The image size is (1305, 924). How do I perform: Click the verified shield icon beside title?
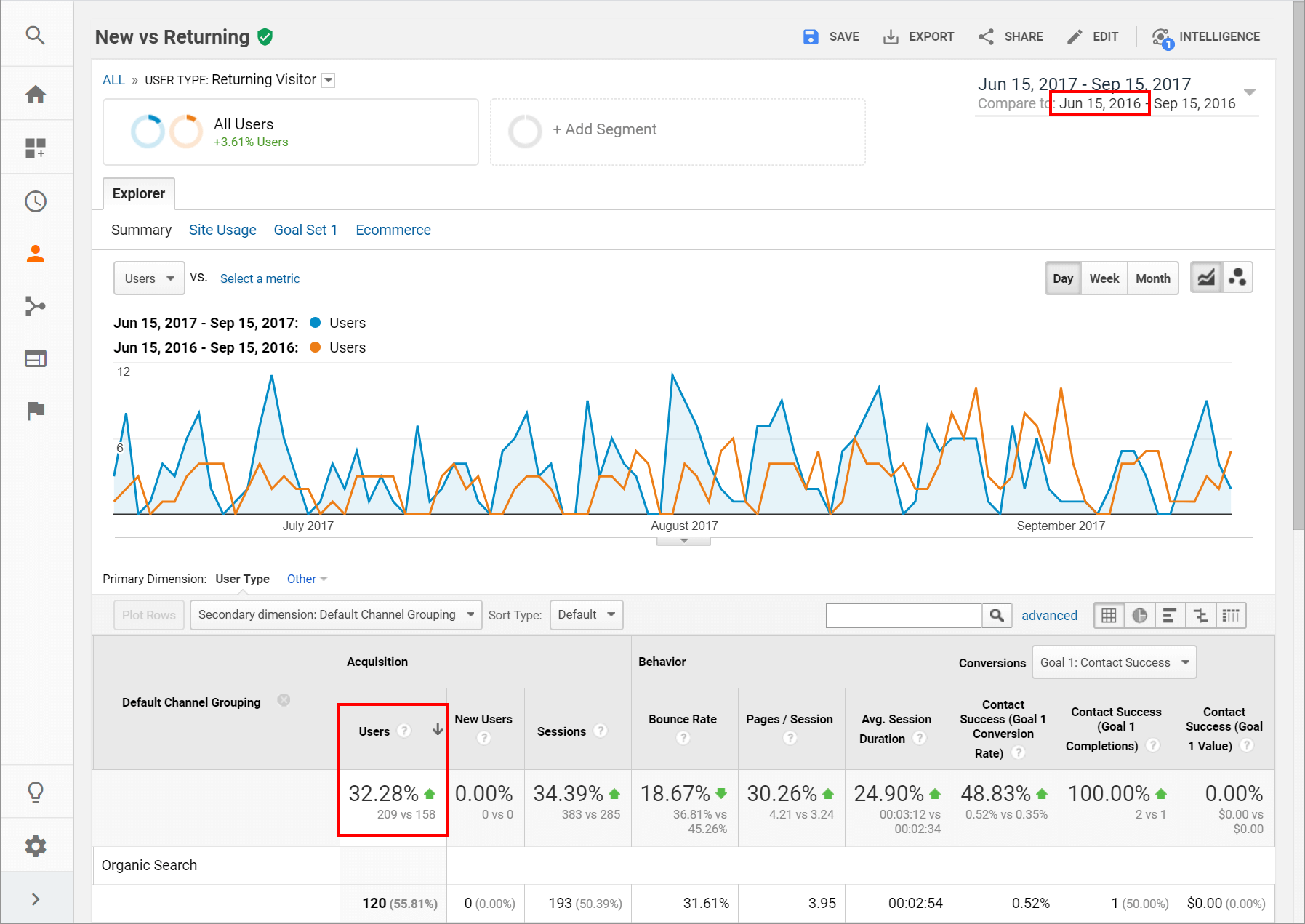[265, 36]
